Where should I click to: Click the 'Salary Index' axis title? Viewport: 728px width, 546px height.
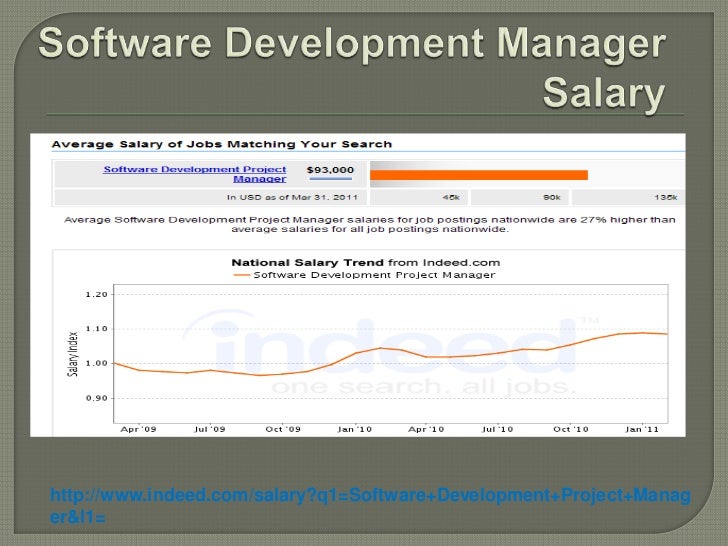coord(72,354)
